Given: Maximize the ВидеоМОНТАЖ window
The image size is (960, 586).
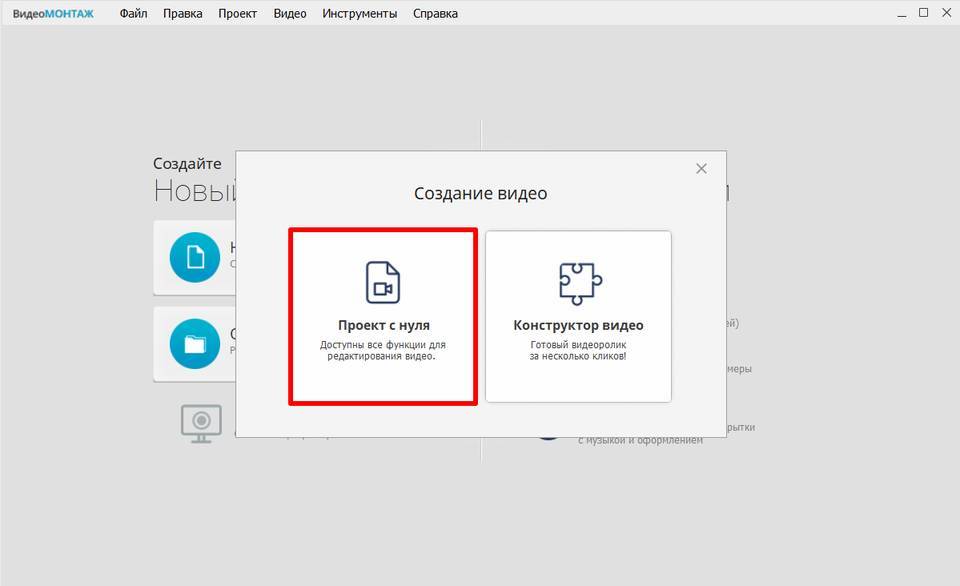Looking at the screenshot, I should point(922,13).
